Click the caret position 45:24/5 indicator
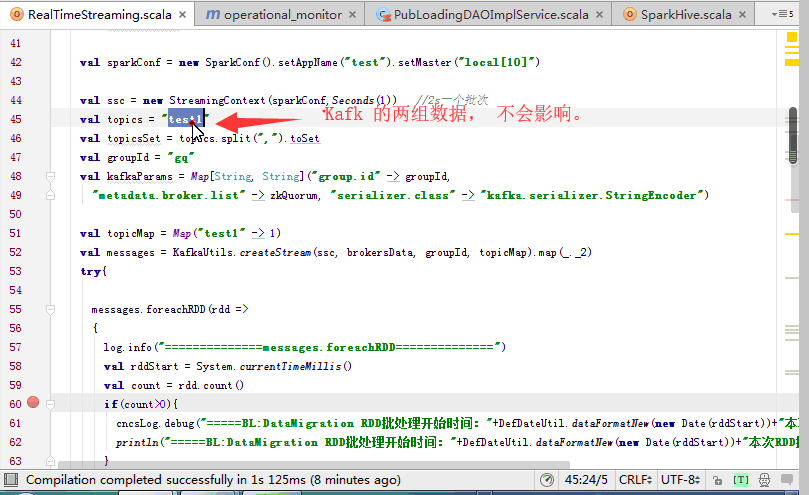The image size is (809, 495). (x=585, y=480)
